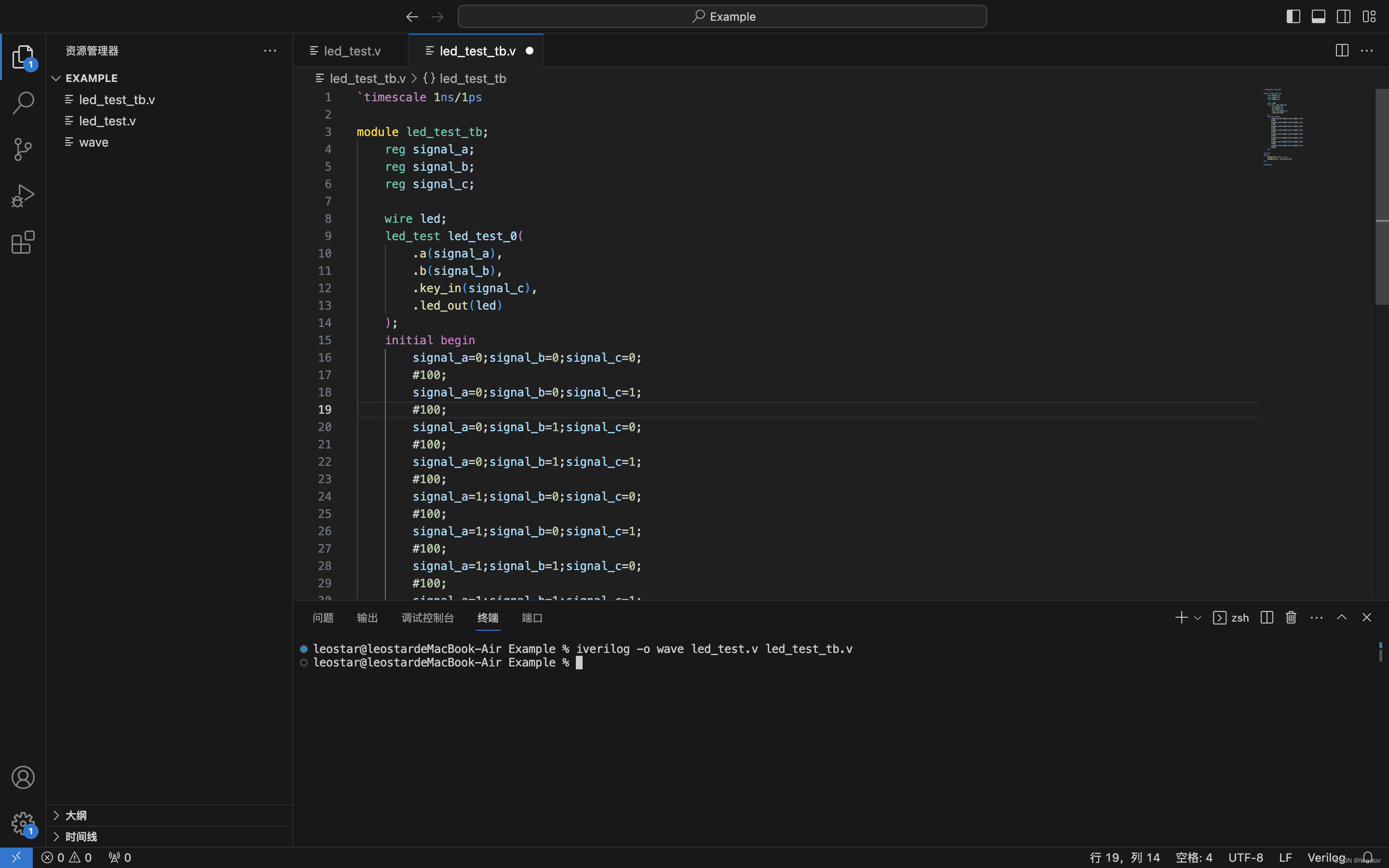Maximize the panel with the up chevron
The width and height of the screenshot is (1389, 868).
tap(1342, 618)
